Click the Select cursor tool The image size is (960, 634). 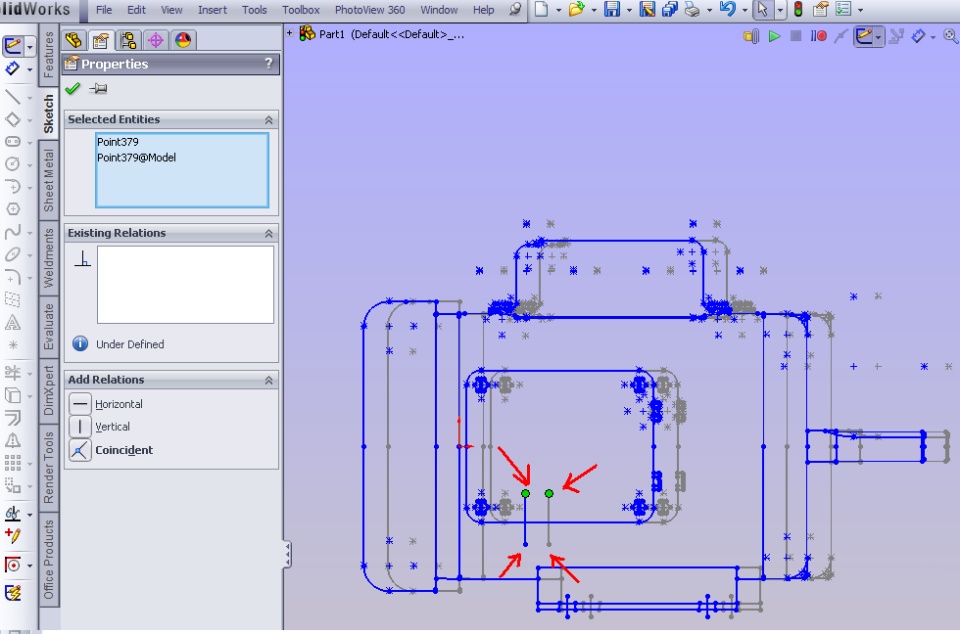pos(762,9)
